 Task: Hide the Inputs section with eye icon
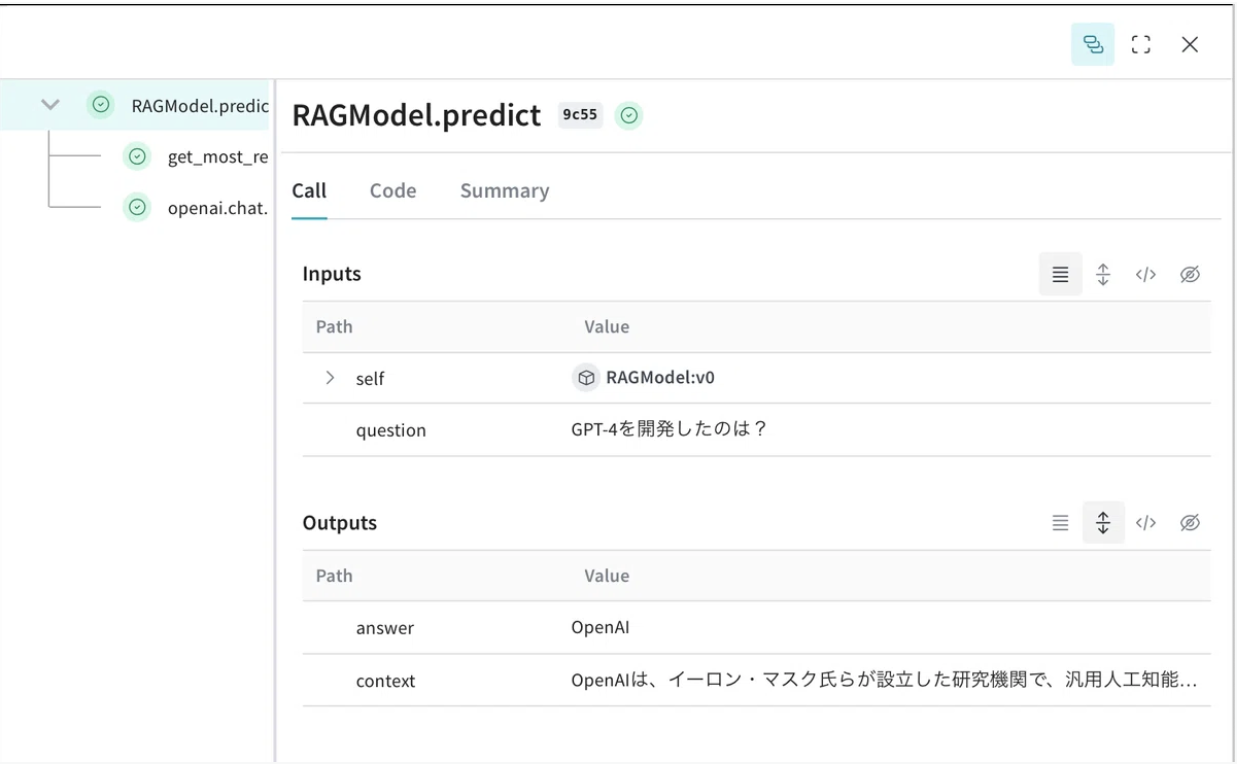(x=1189, y=274)
